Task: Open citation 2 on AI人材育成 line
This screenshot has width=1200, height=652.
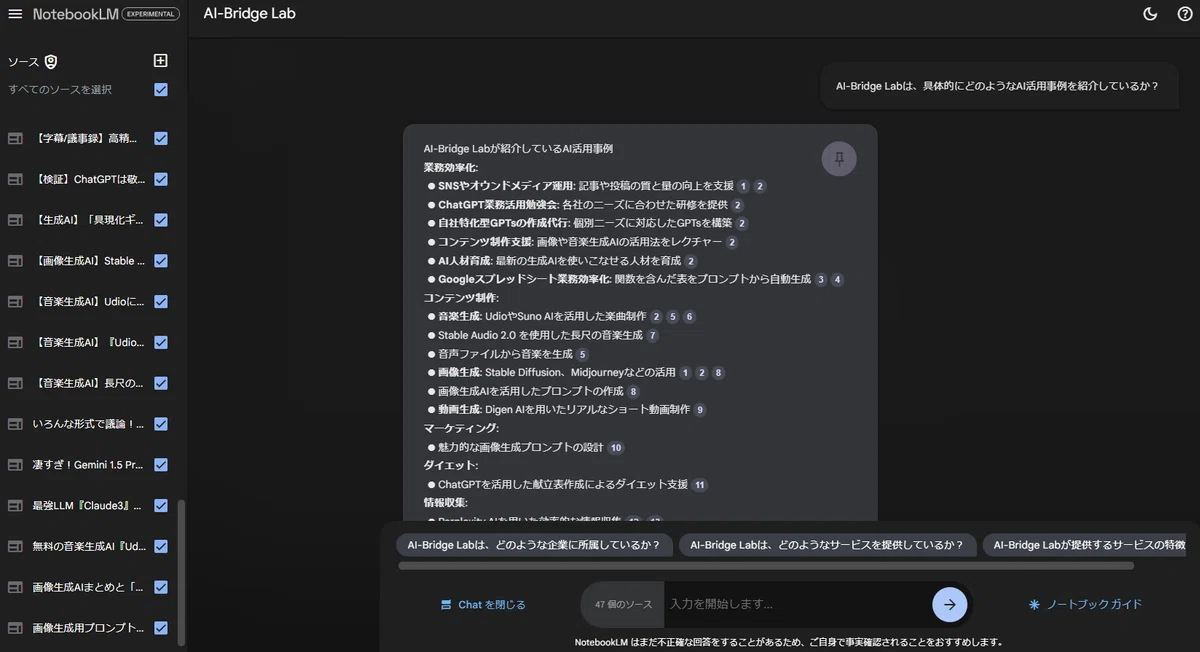Action: point(691,261)
